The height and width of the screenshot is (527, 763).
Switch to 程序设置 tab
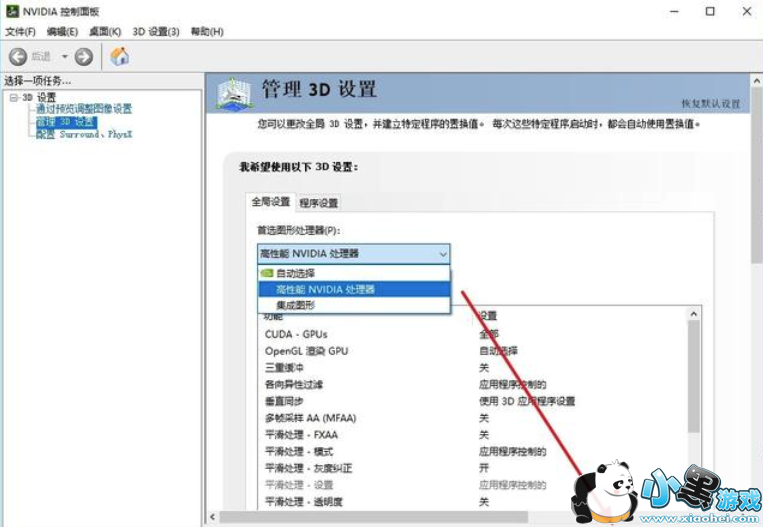point(319,203)
